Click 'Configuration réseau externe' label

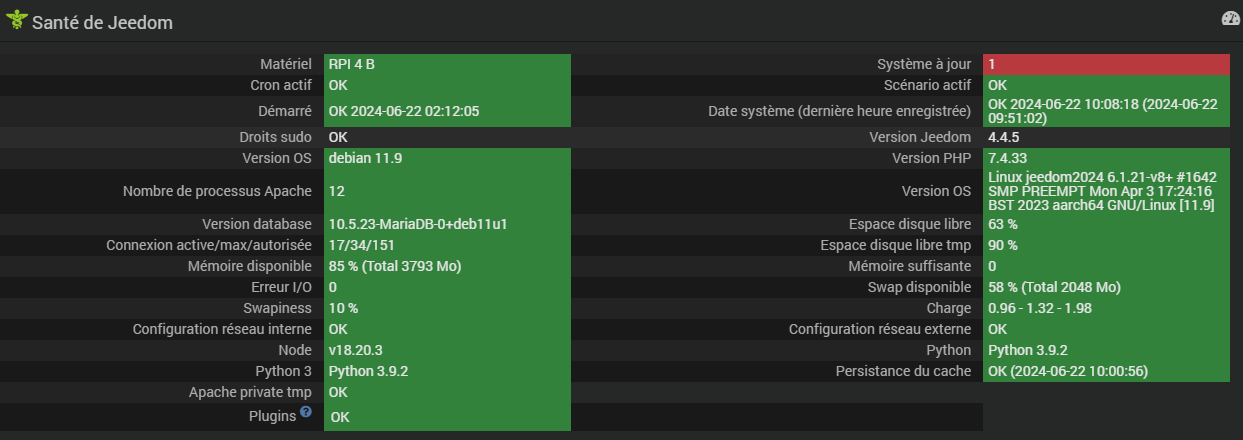880,329
